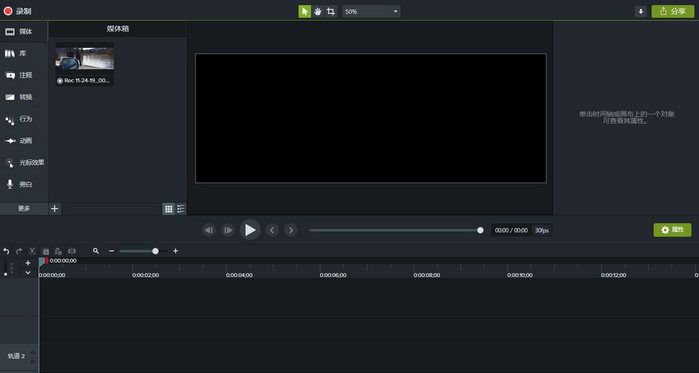
Task: Add a new track with the plus
Action: click(x=28, y=263)
